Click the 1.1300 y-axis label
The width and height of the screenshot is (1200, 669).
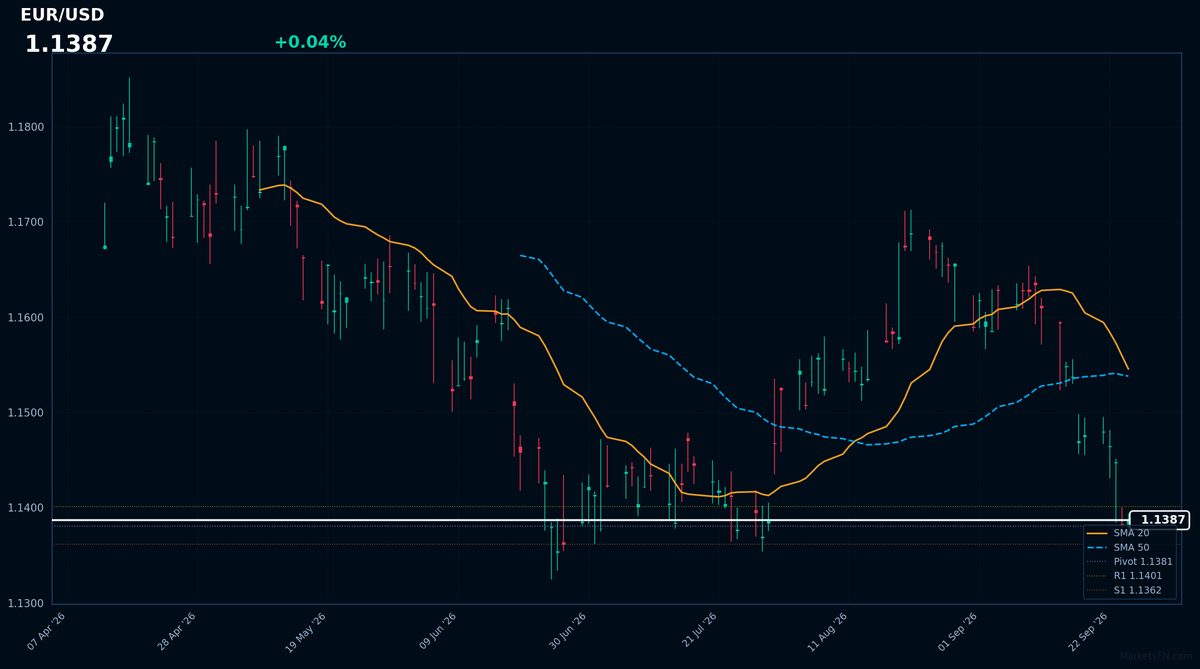[x=25, y=604]
